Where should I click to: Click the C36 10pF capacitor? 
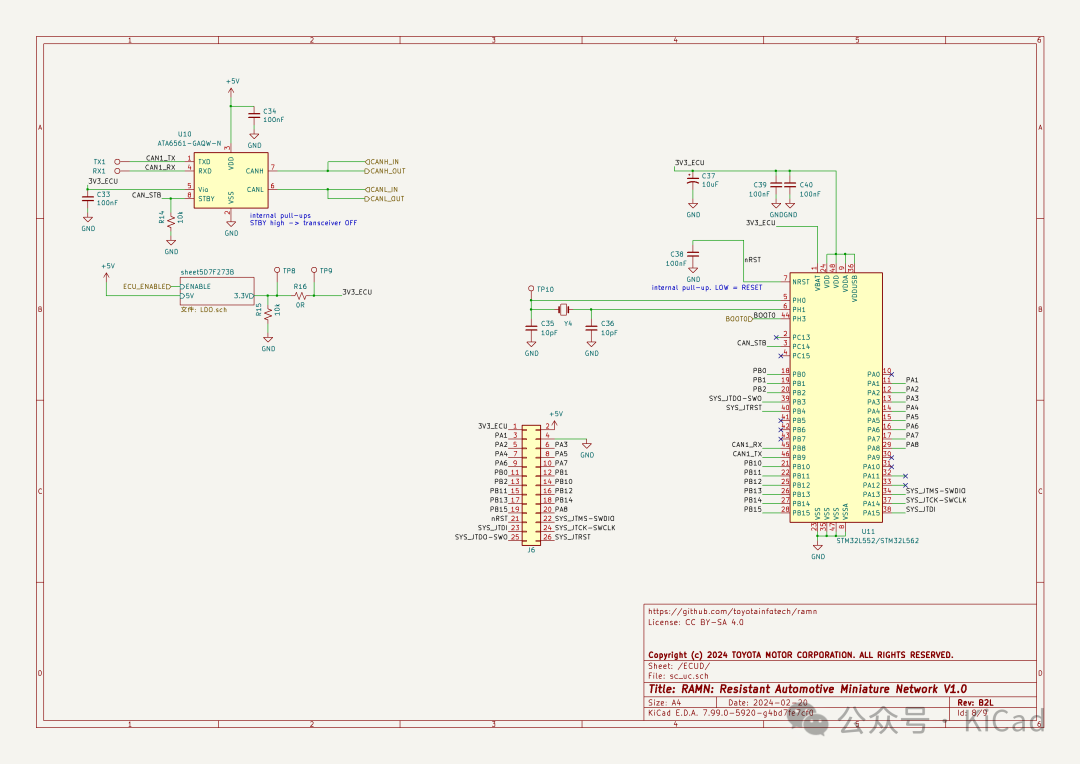(591, 329)
